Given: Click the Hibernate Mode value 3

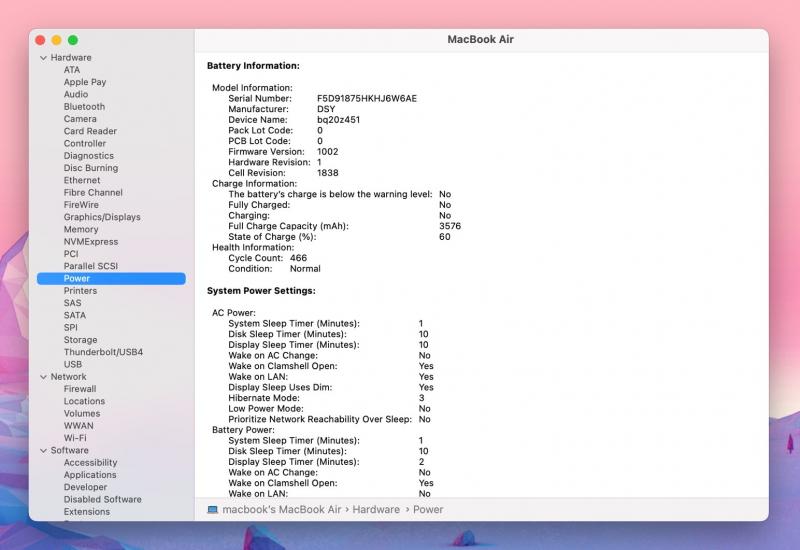Looking at the screenshot, I should tap(421, 398).
